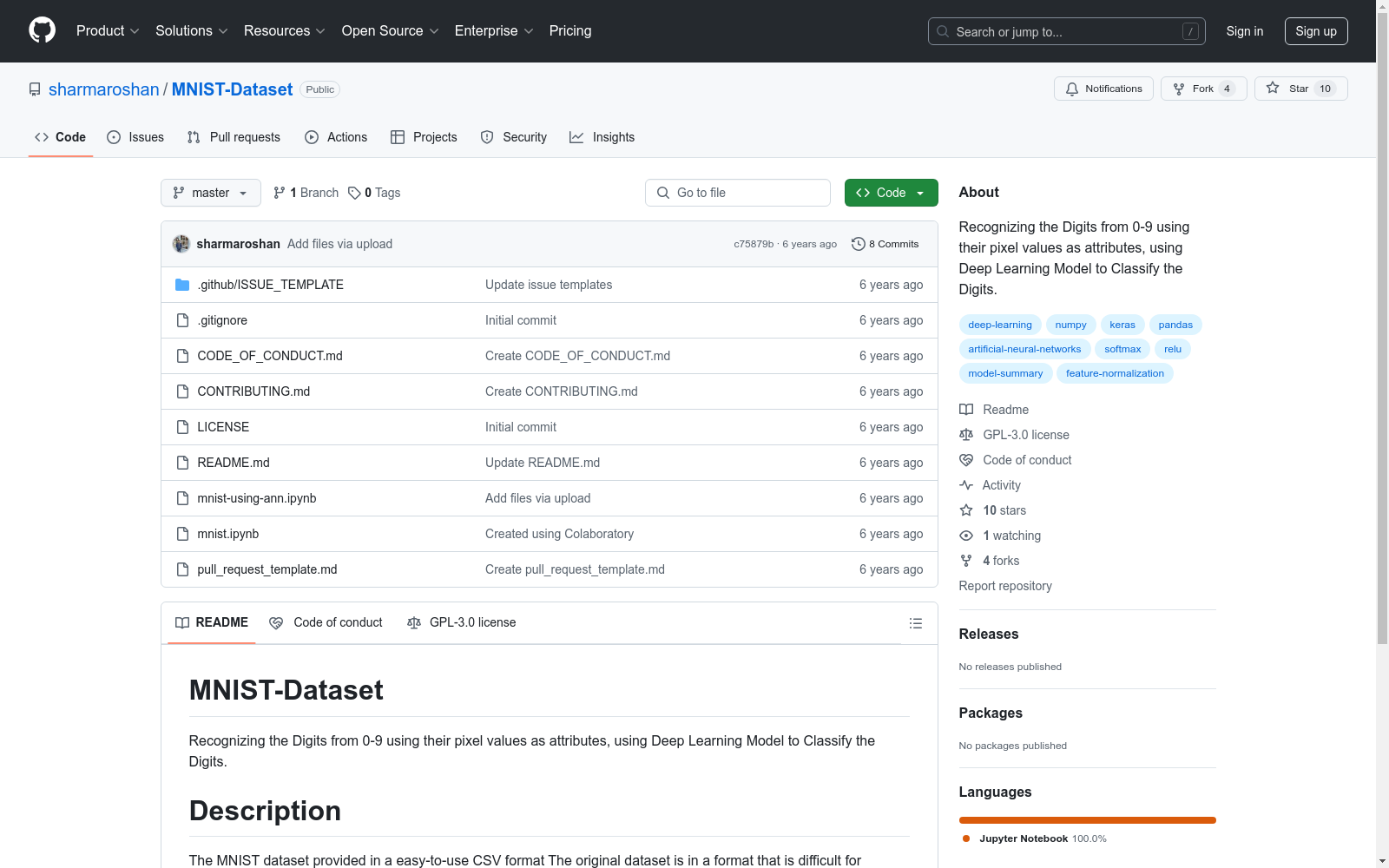
Task: Open the 'Created using Colaboratory' commit message
Action: click(560, 534)
